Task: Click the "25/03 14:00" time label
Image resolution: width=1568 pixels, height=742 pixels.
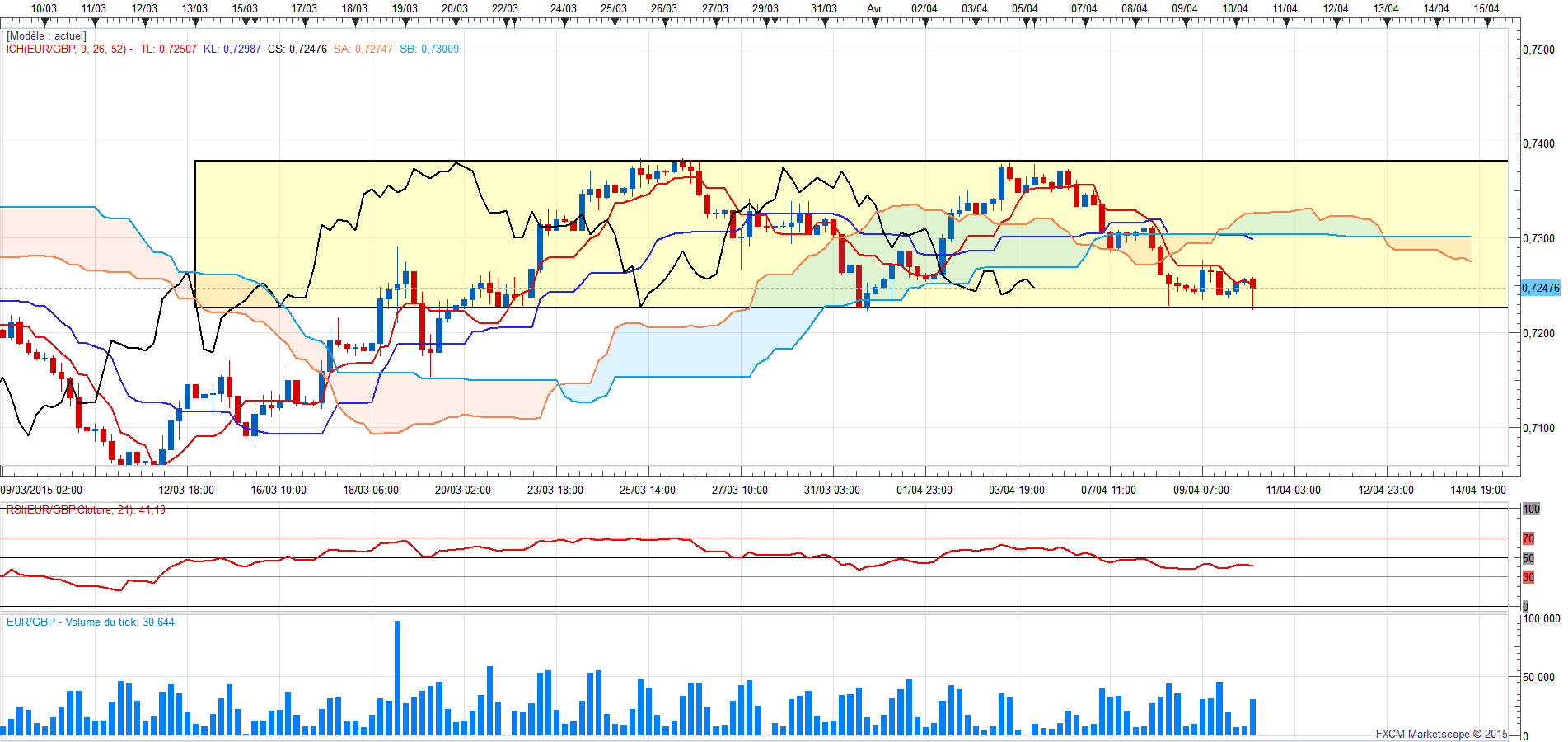Action: point(648,490)
